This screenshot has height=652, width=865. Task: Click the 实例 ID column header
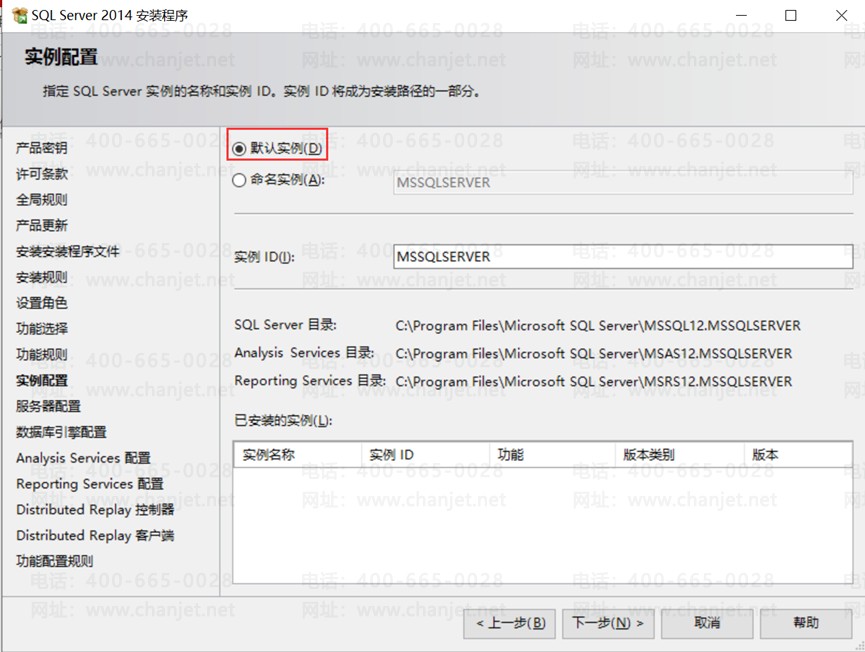[x=425, y=455]
